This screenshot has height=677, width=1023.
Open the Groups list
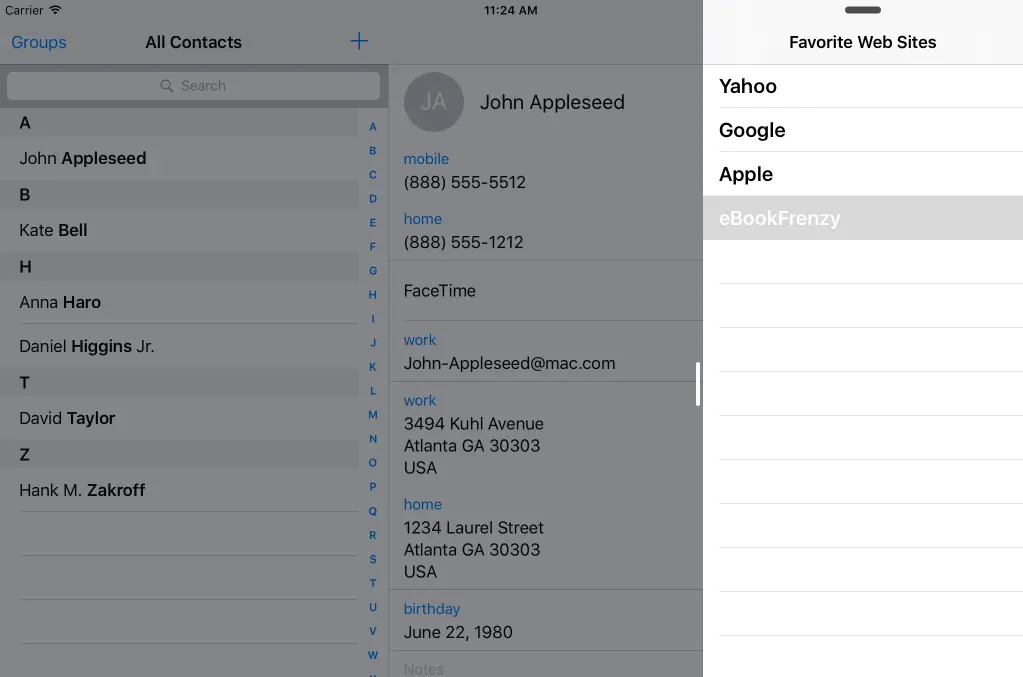[39, 42]
